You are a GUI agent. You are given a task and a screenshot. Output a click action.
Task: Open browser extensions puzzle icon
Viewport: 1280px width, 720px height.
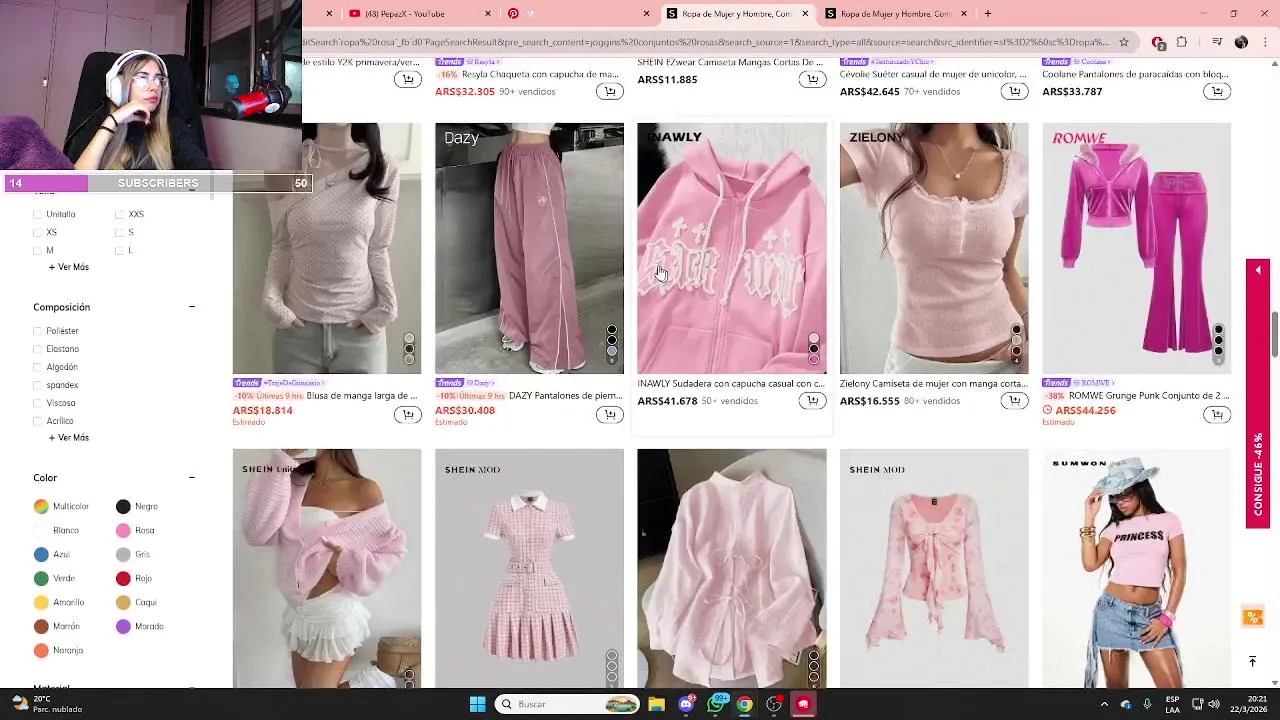tap(1182, 42)
